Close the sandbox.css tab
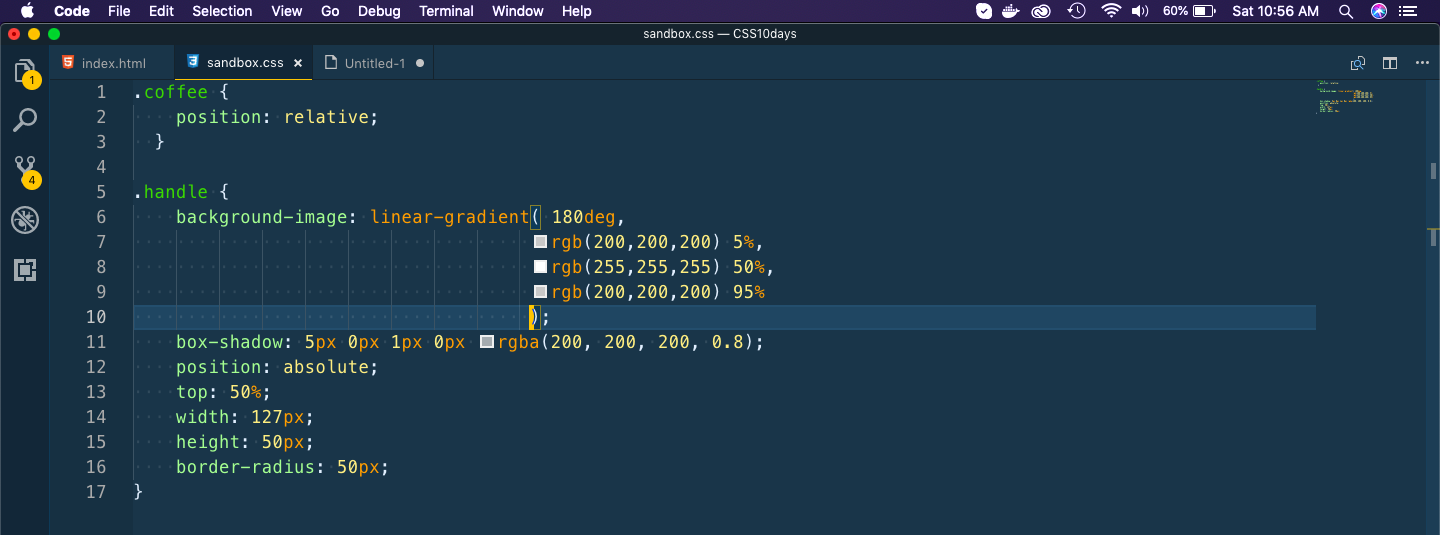 tap(298, 63)
